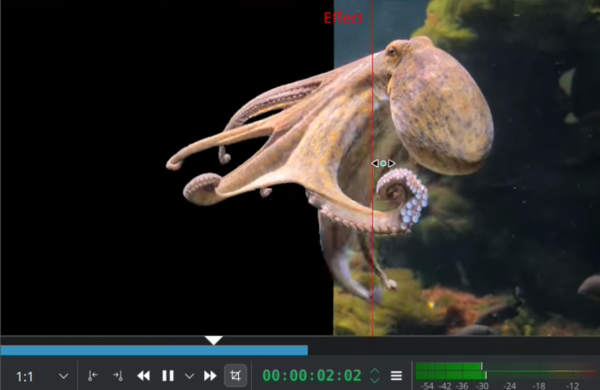Screen dimensions: 600x390
Task: Click the split effect handle on red line
Action: (x=383, y=163)
